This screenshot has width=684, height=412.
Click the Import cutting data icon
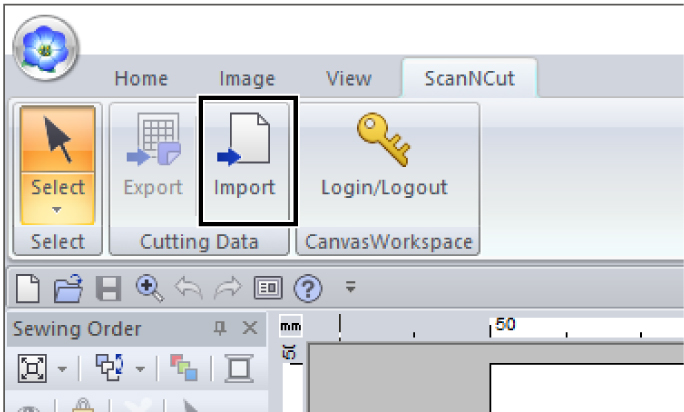pyautogui.click(x=244, y=140)
